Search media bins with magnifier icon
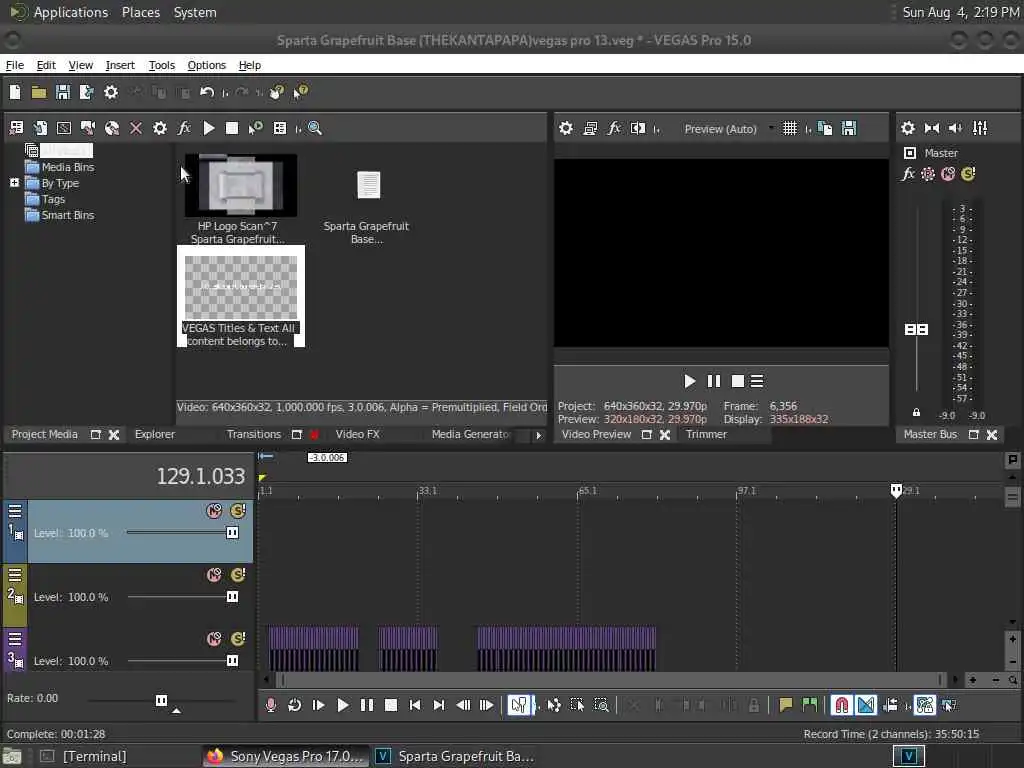 pos(315,128)
